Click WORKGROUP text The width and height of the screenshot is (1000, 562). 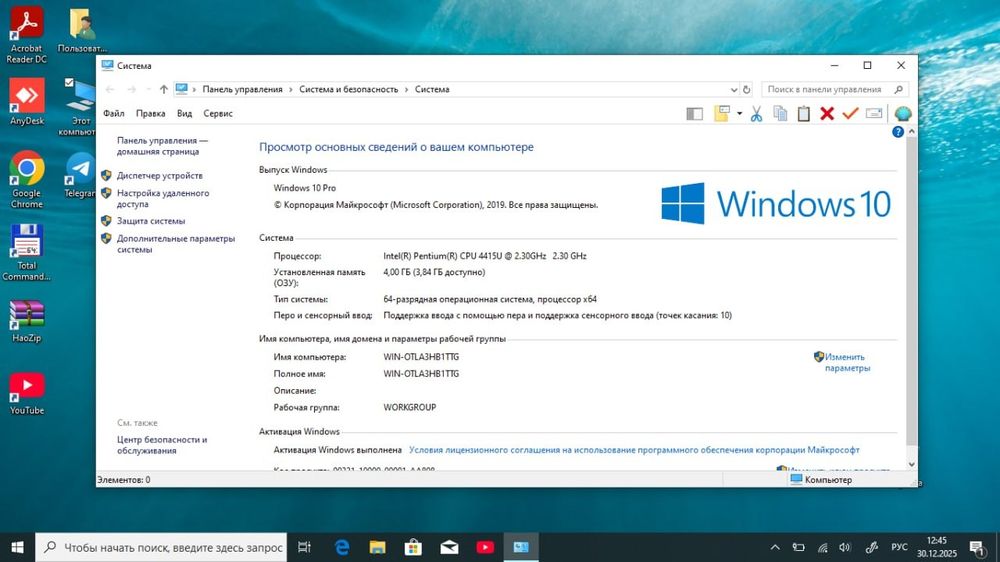tap(409, 407)
